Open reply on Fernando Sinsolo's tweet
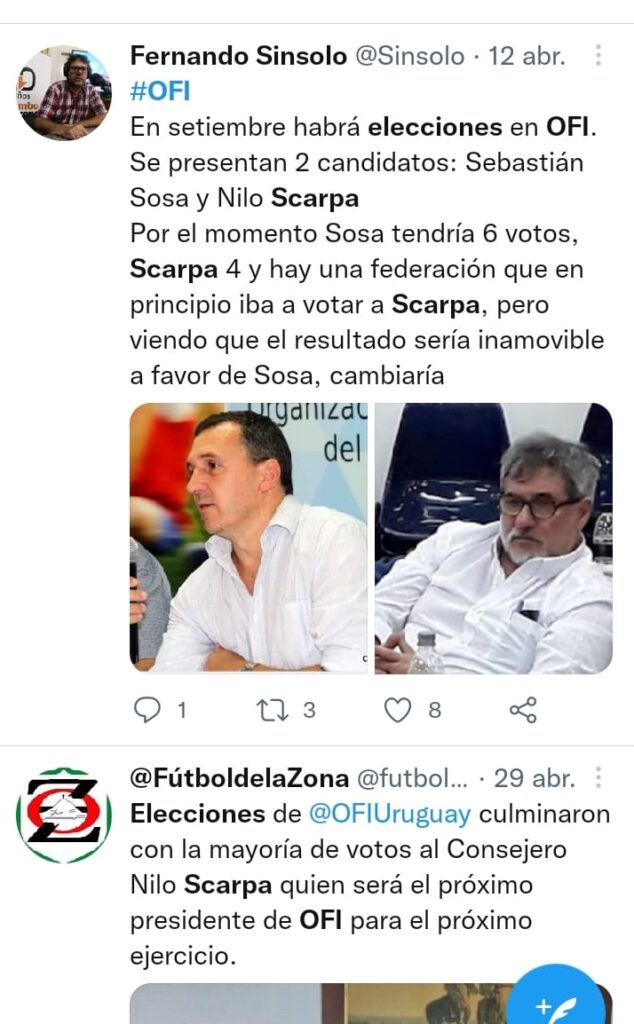 pos(148,710)
